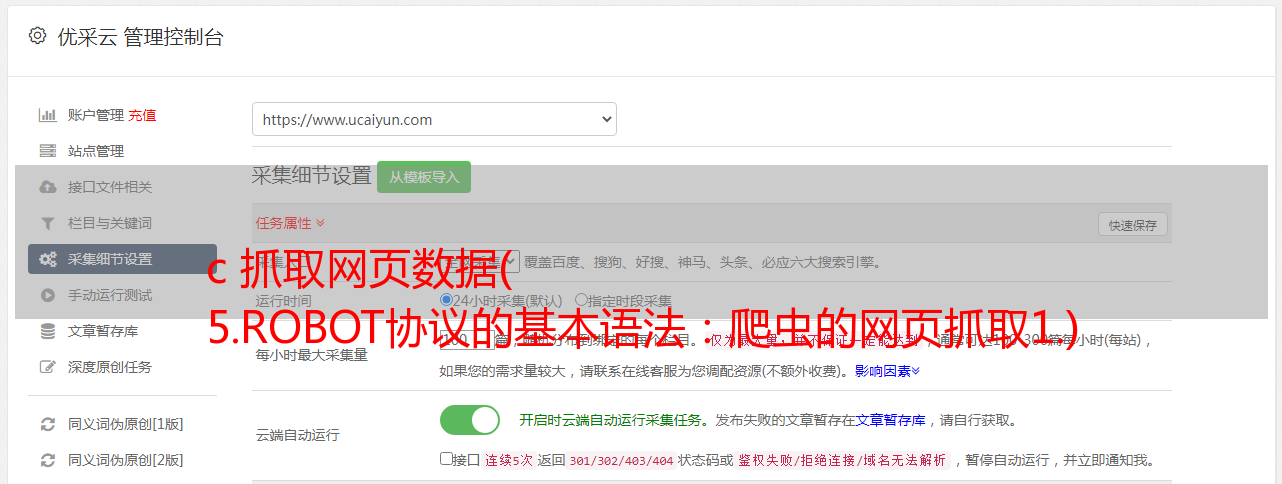Image resolution: width=1282 pixels, height=484 pixels.
Task: Click the 开启时云端自动运行采集任务 green text
Action: tap(611, 420)
